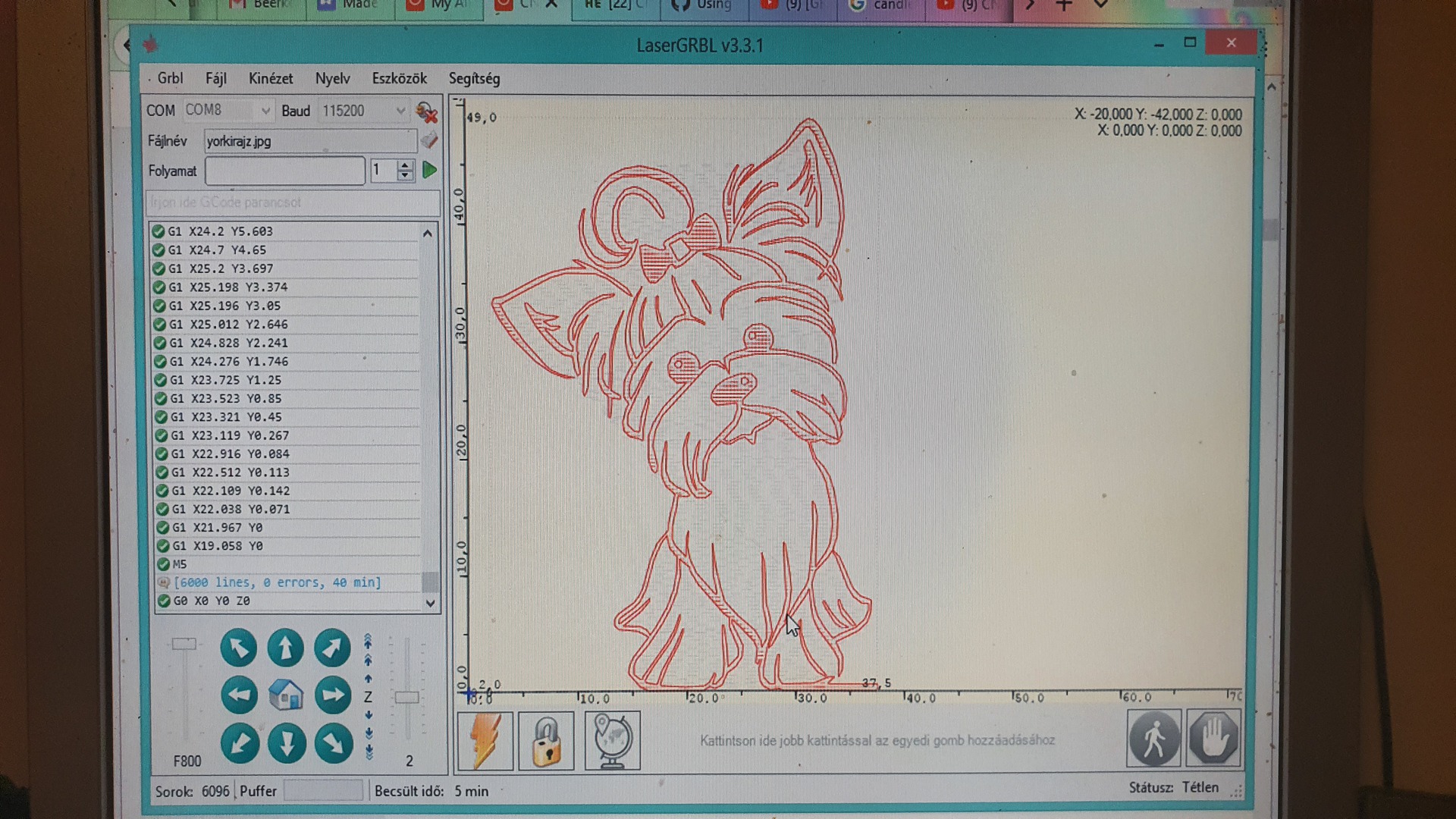Click the lightning bolt reset button
The width and height of the screenshot is (1456, 819).
point(485,740)
